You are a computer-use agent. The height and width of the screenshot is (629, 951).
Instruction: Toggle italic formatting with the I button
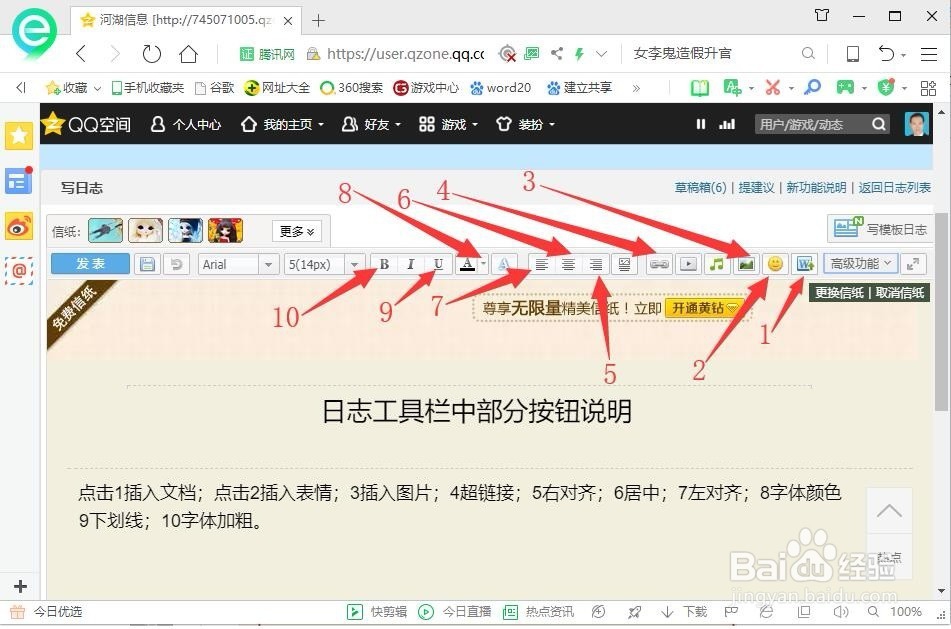click(x=411, y=264)
